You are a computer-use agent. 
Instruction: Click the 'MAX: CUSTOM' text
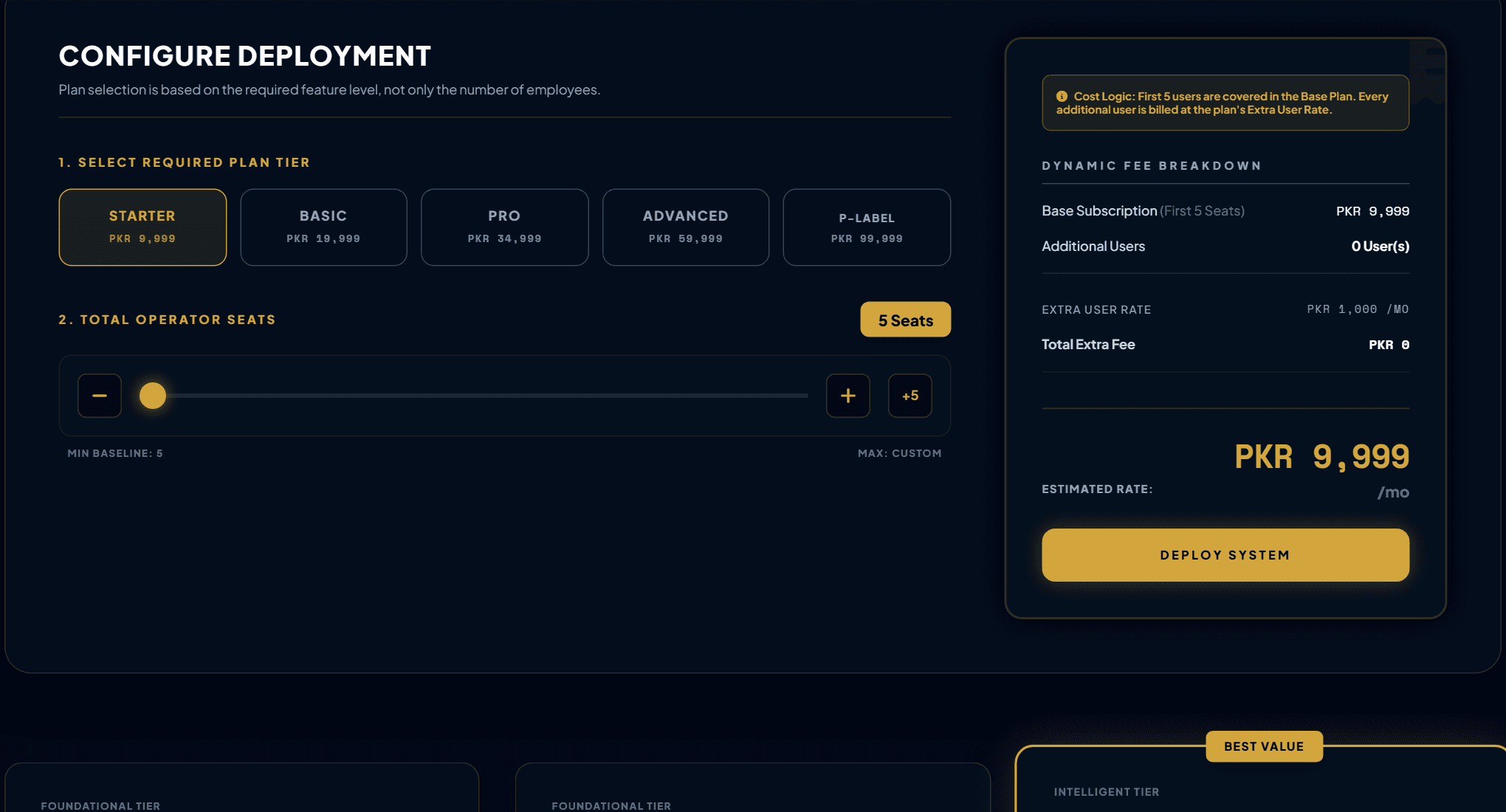(899, 453)
